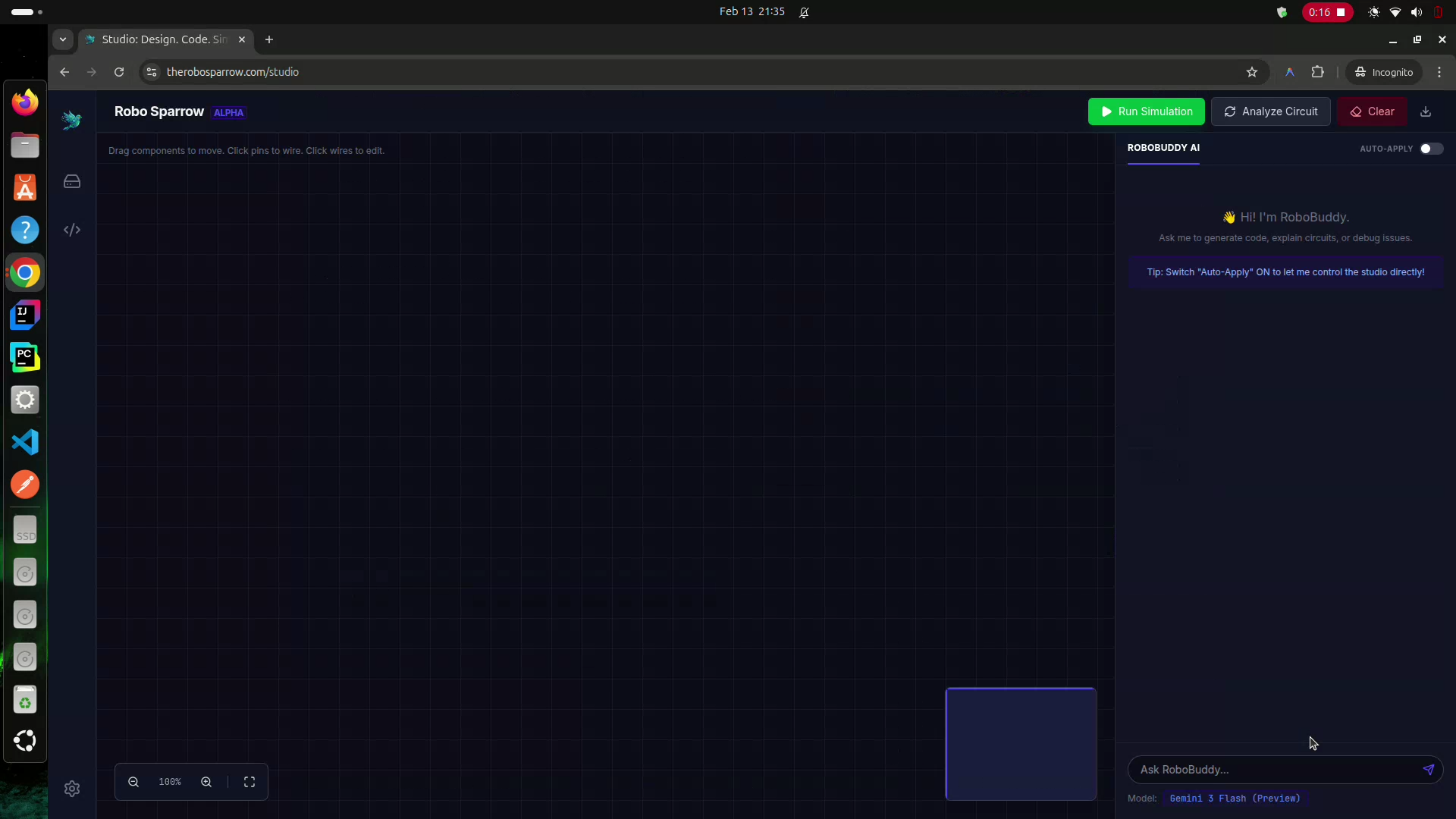Expand the Chrome tab search dropdown
Viewport: 1456px width, 819px height.
point(63,39)
